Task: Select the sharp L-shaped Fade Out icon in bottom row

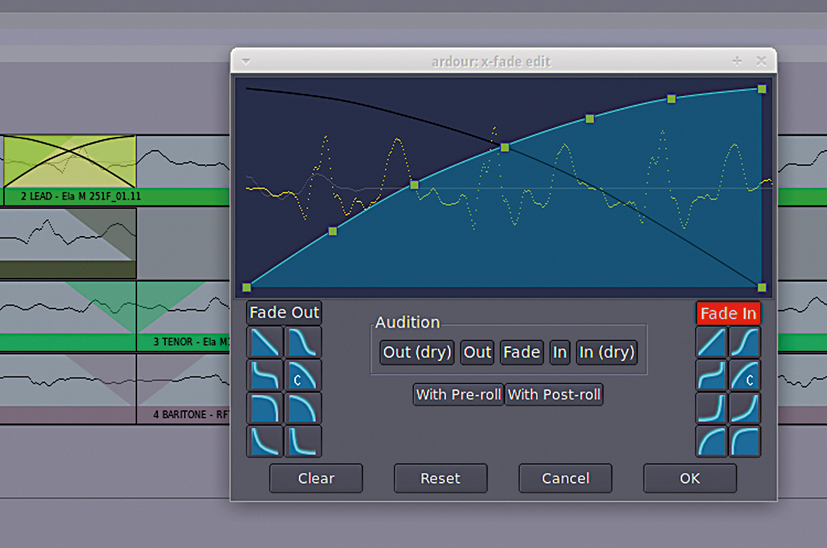Action: pyautogui.click(x=303, y=440)
